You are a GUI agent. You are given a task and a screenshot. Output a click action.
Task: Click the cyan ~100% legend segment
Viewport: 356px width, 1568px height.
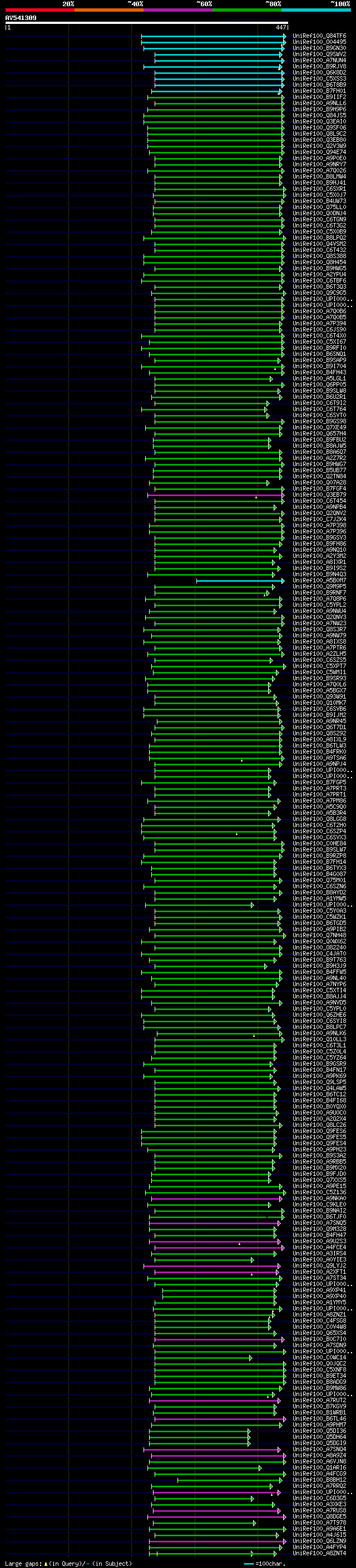(317, 10)
